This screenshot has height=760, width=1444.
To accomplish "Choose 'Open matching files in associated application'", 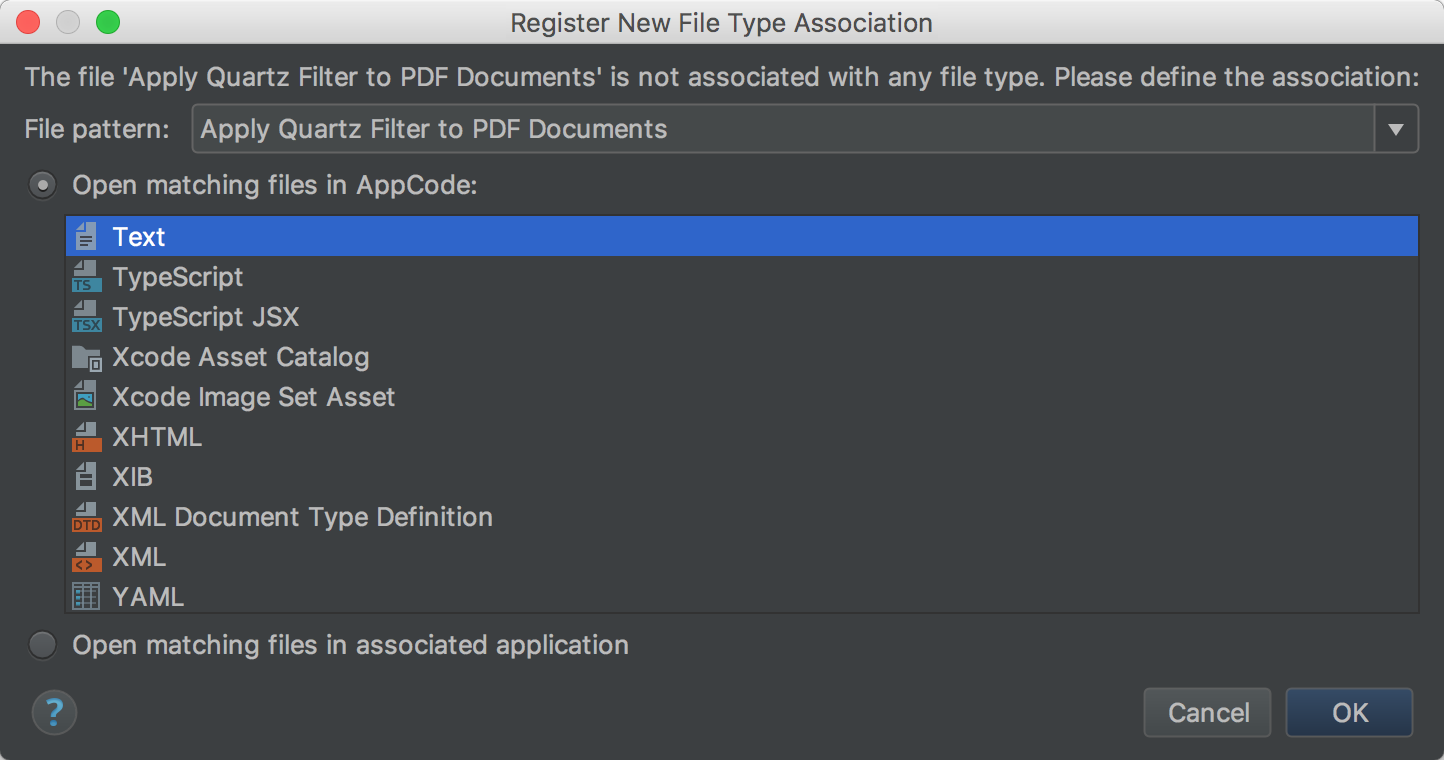I will [x=42, y=645].
